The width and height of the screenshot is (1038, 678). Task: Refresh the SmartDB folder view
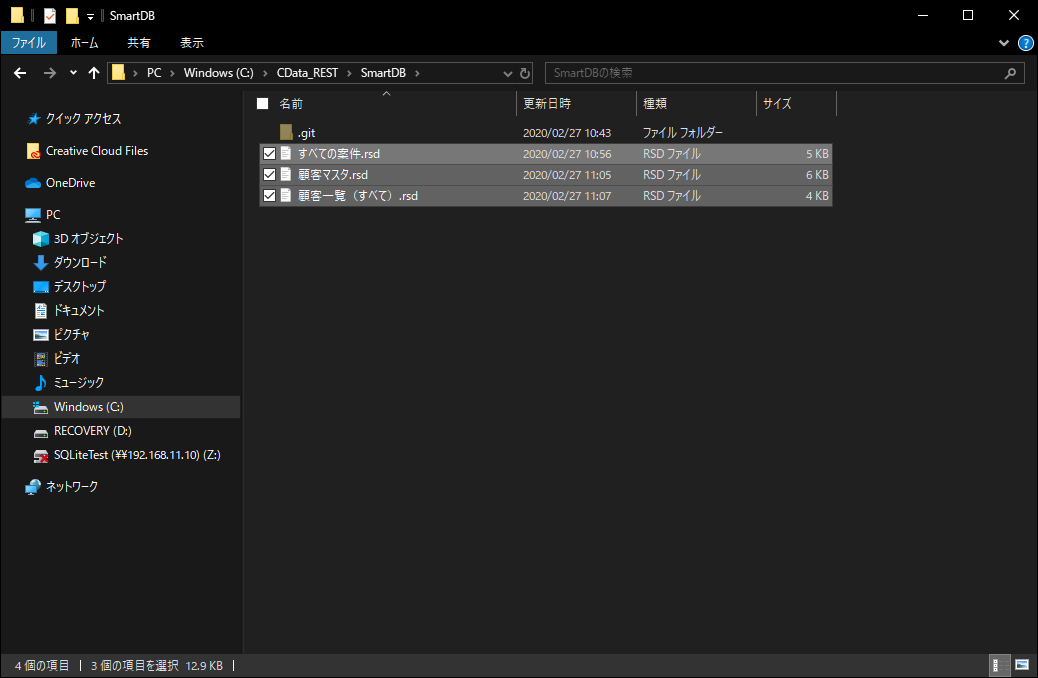pos(525,73)
